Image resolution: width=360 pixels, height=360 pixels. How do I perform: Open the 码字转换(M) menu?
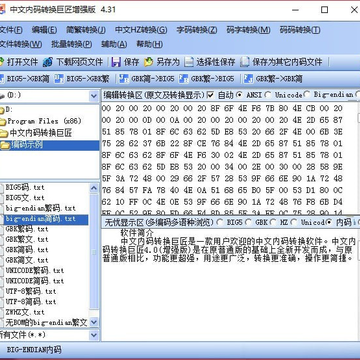248,30
